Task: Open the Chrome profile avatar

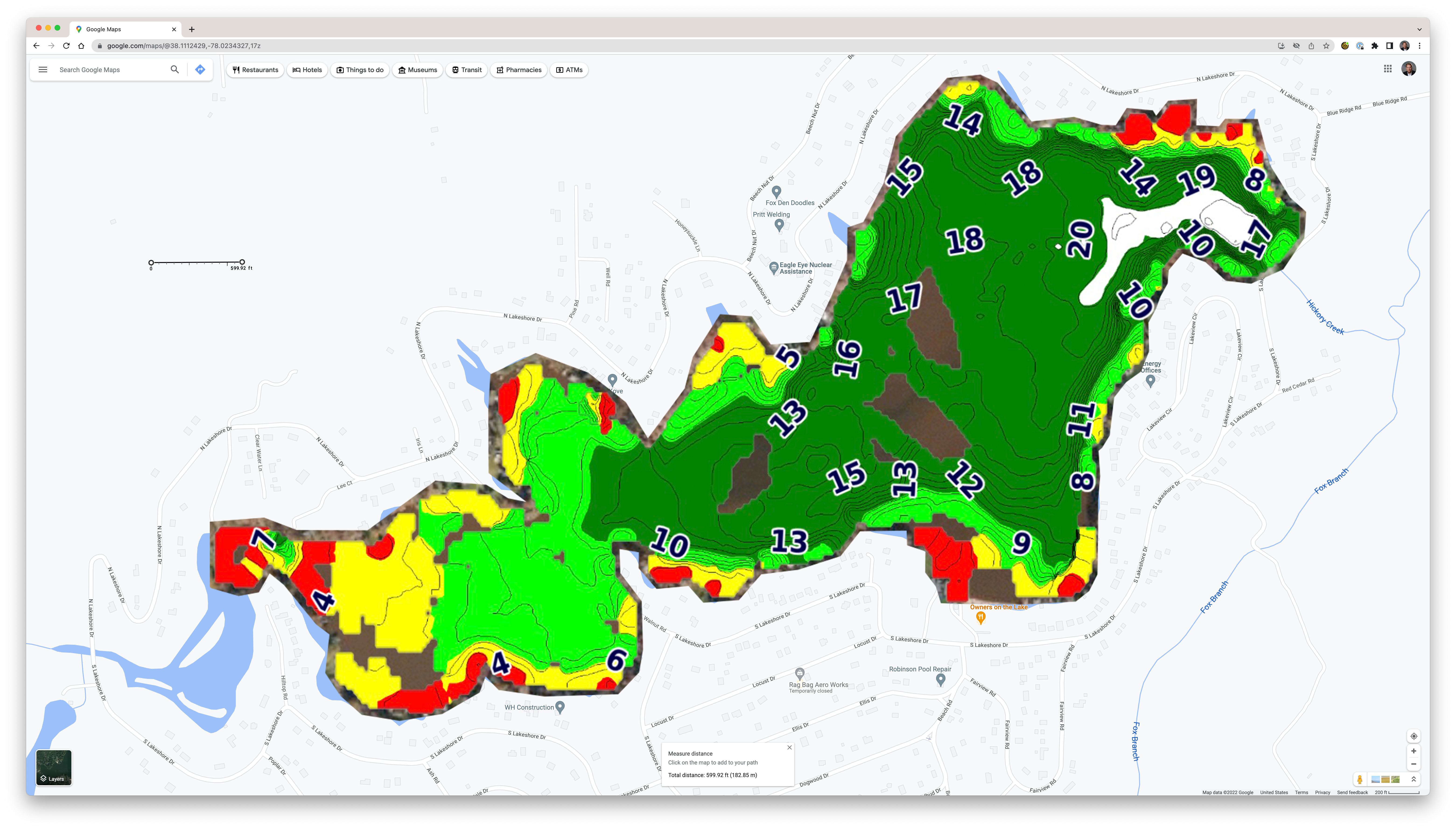Action: (x=1405, y=45)
